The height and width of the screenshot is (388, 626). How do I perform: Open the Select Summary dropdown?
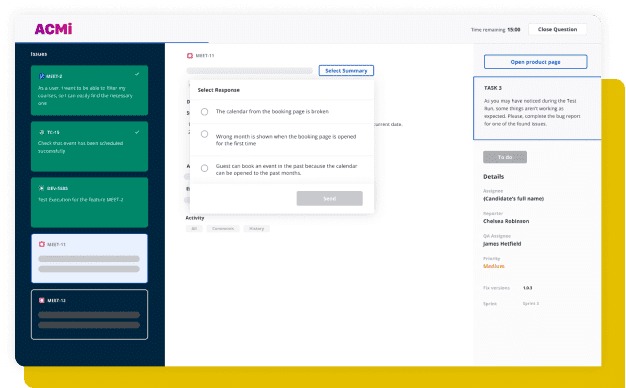[x=346, y=71]
